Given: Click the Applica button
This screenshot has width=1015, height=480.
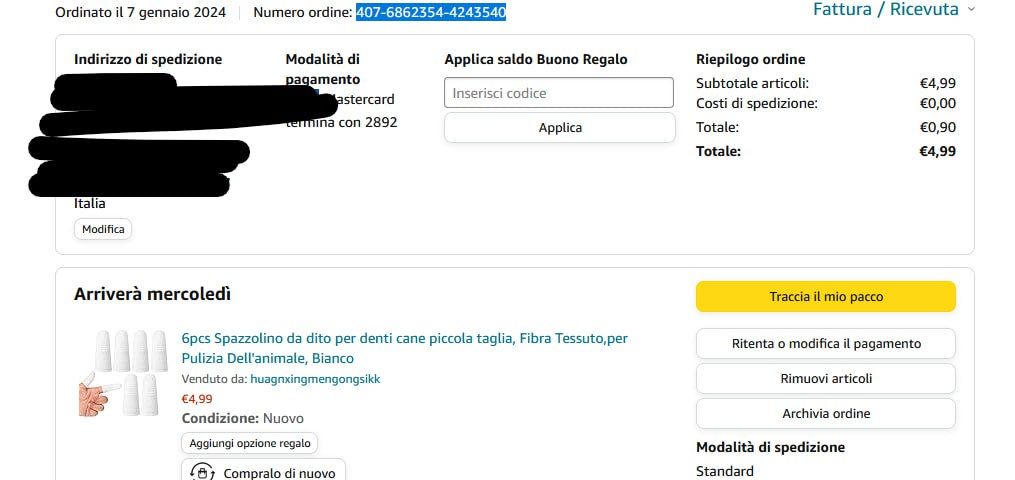Looking at the screenshot, I should click(560, 127).
